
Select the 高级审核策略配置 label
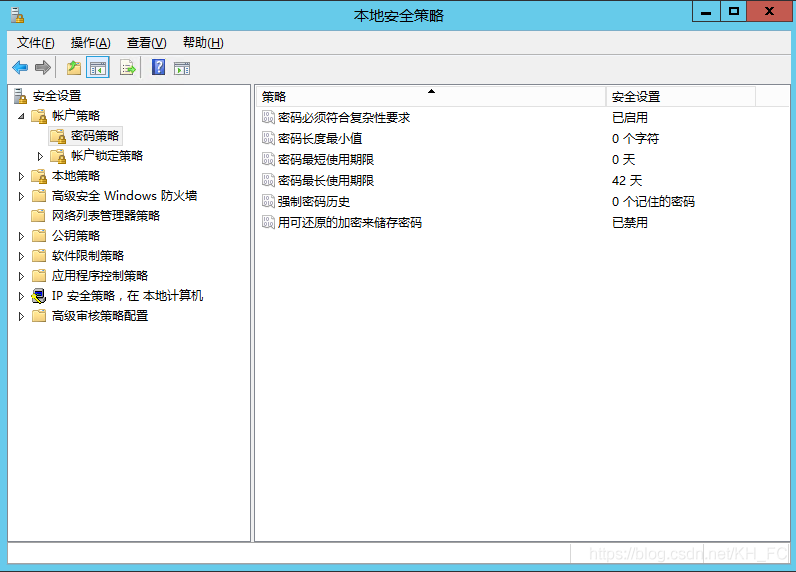click(100, 316)
